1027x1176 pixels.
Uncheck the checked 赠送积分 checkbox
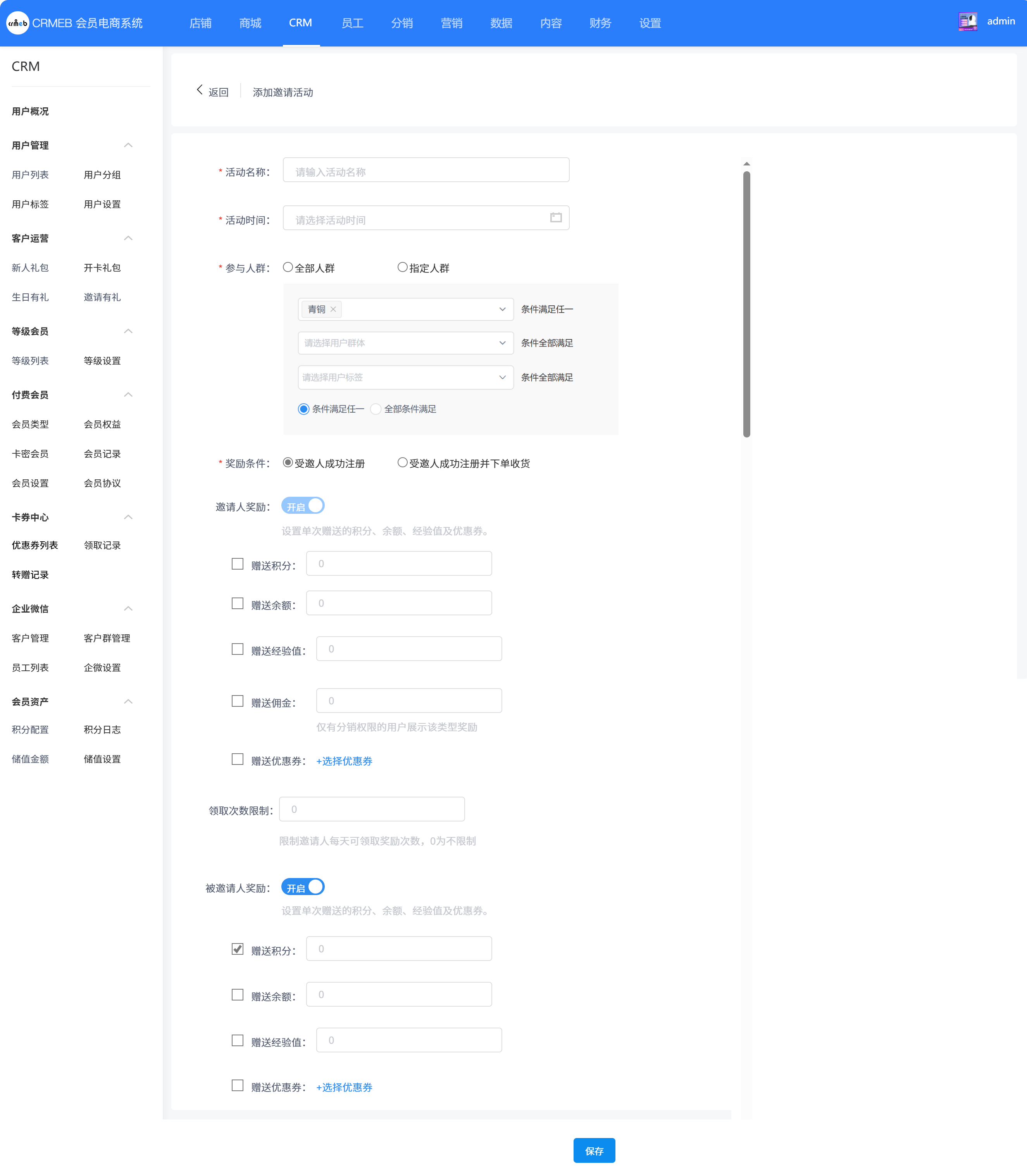[x=237, y=949]
